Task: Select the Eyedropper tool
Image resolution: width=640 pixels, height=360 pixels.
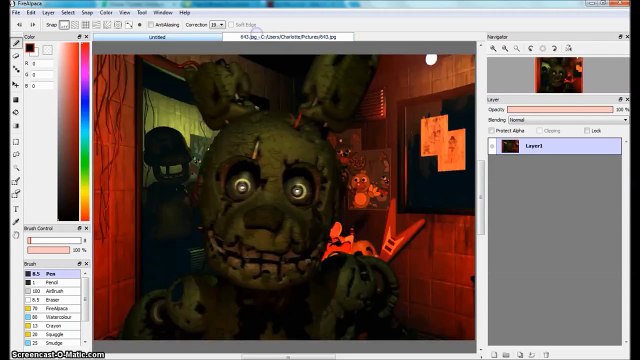Action: tap(16, 222)
